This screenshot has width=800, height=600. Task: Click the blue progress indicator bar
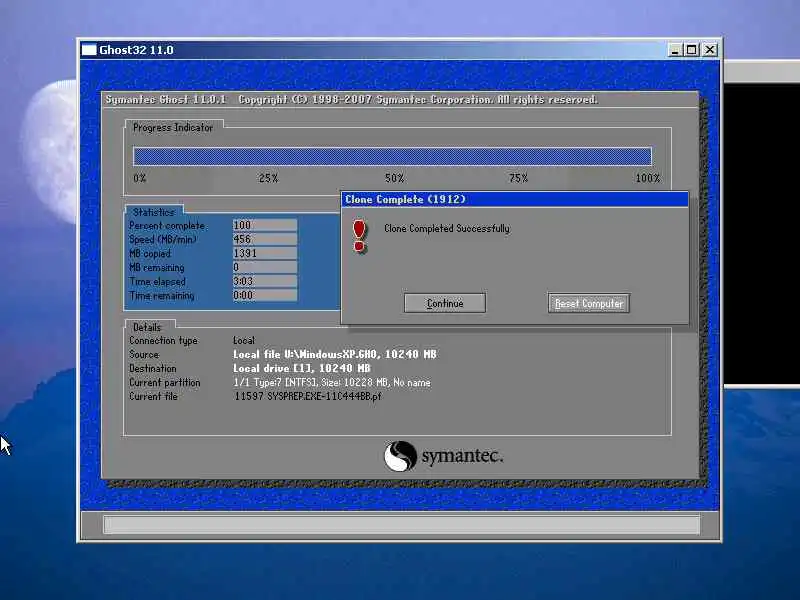pos(392,156)
